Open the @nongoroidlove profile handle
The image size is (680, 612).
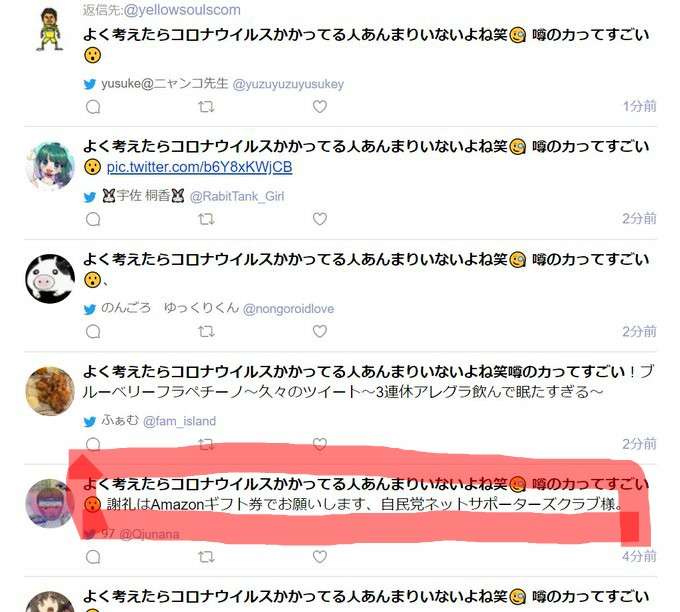[x=288, y=309]
